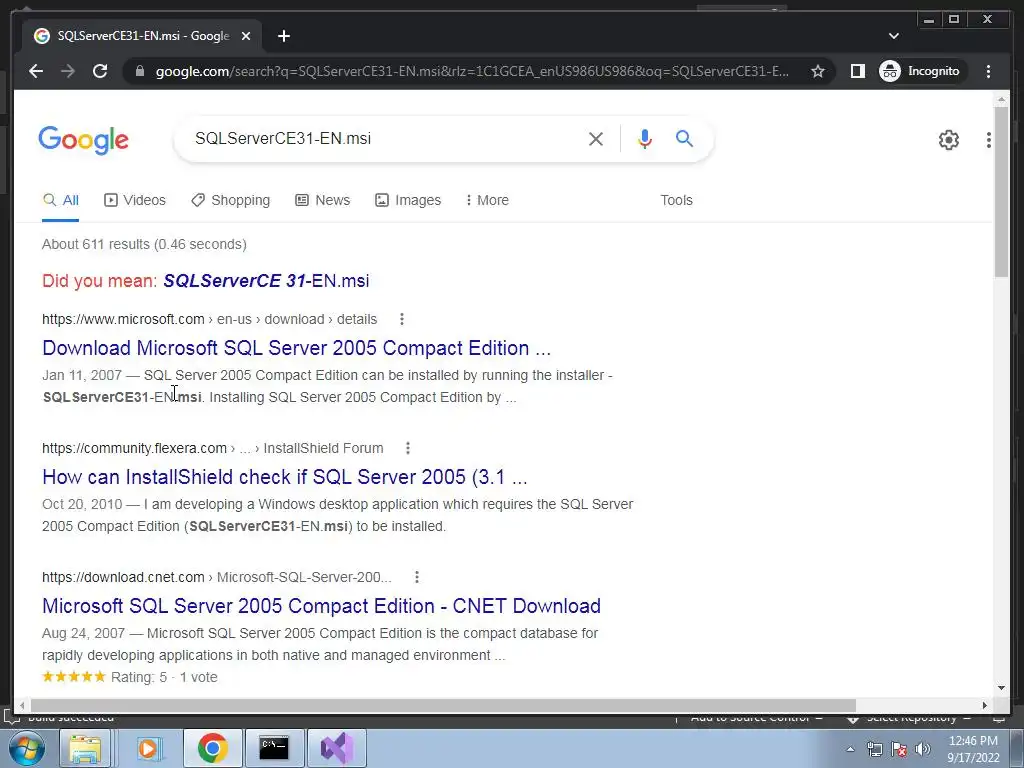Show hidden system tray icons
The image size is (1024, 768).
[850, 749]
